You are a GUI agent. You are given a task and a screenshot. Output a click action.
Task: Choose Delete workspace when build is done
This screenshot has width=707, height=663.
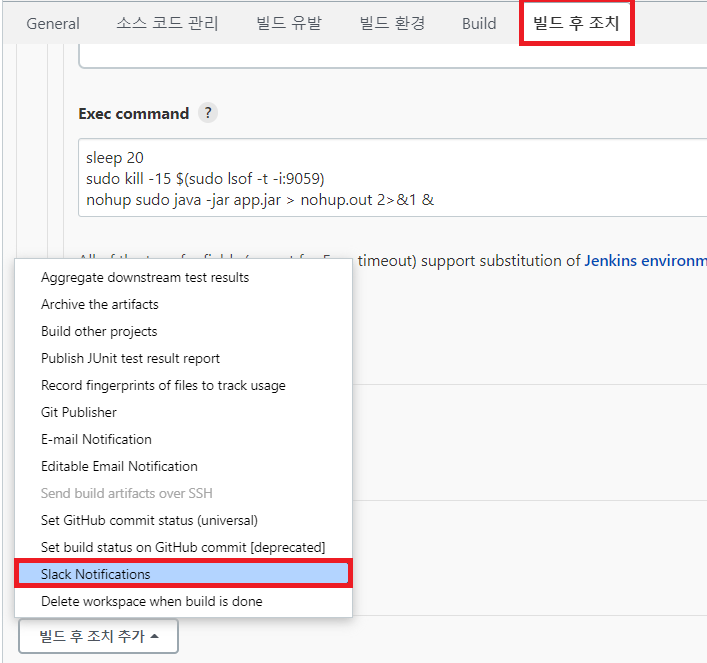click(x=184, y=601)
